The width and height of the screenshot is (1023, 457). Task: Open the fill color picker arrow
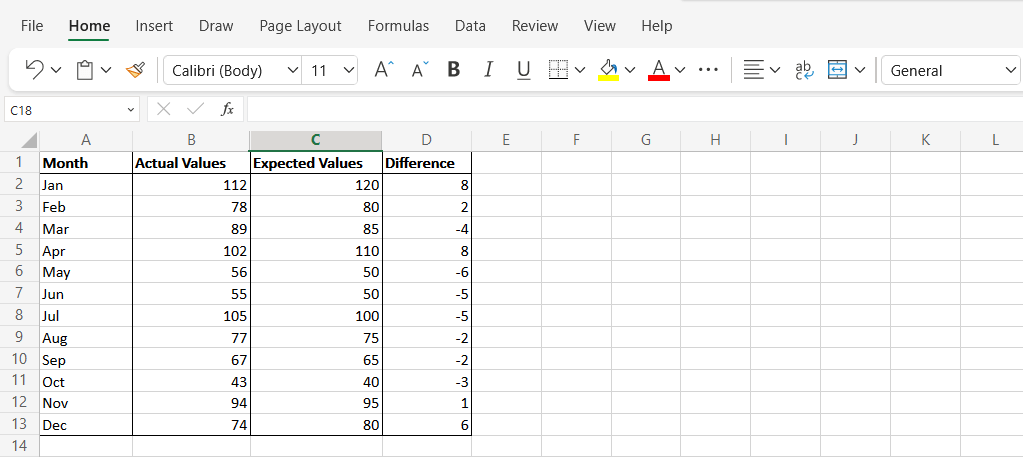click(x=630, y=70)
